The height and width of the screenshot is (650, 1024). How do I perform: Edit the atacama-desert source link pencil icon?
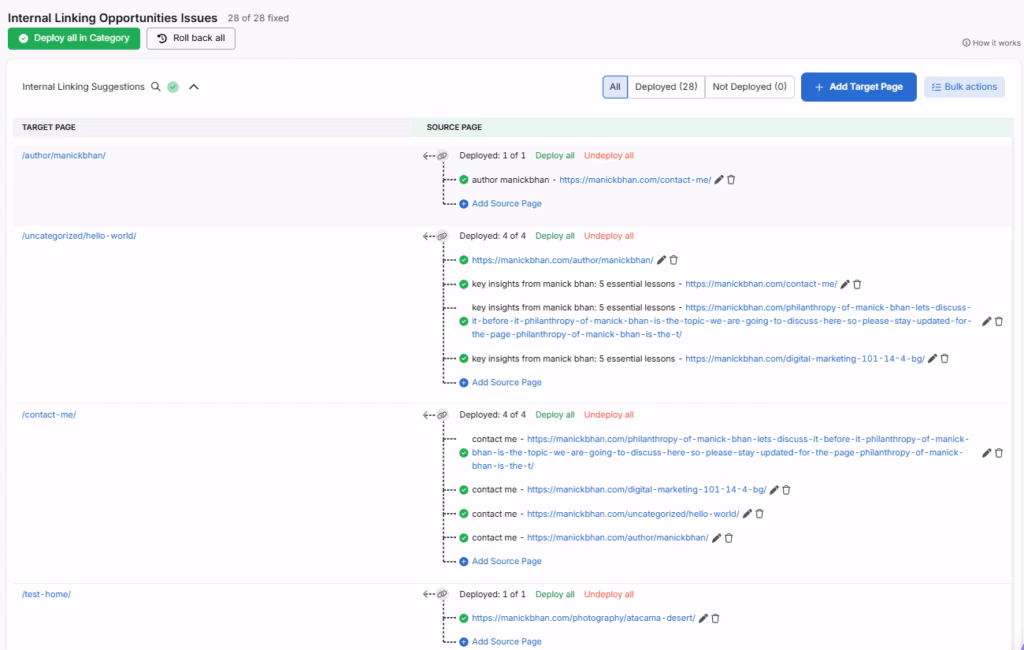coord(706,618)
